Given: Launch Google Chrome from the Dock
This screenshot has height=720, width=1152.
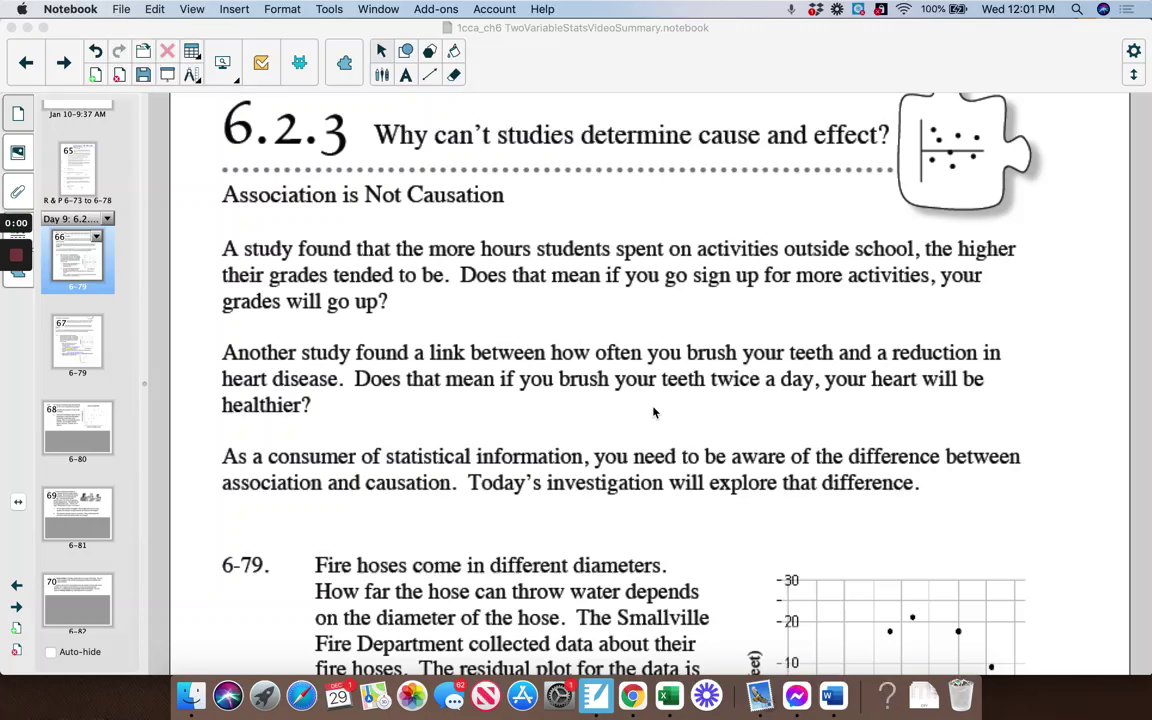Looking at the screenshot, I should (632, 695).
